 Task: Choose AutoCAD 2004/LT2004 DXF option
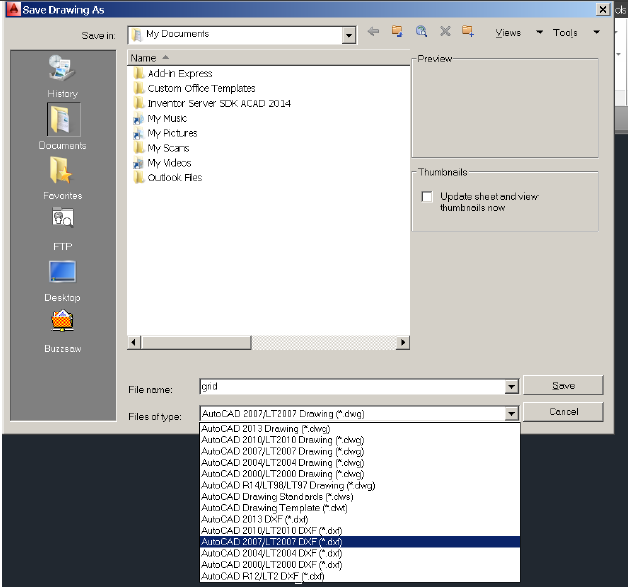360,553
